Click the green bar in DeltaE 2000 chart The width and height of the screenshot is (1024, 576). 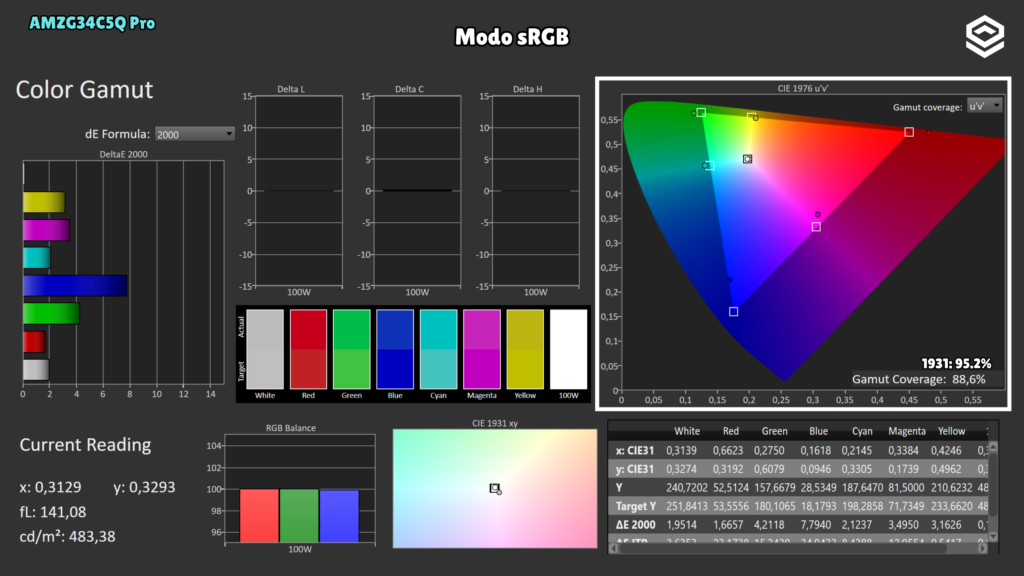point(52,313)
